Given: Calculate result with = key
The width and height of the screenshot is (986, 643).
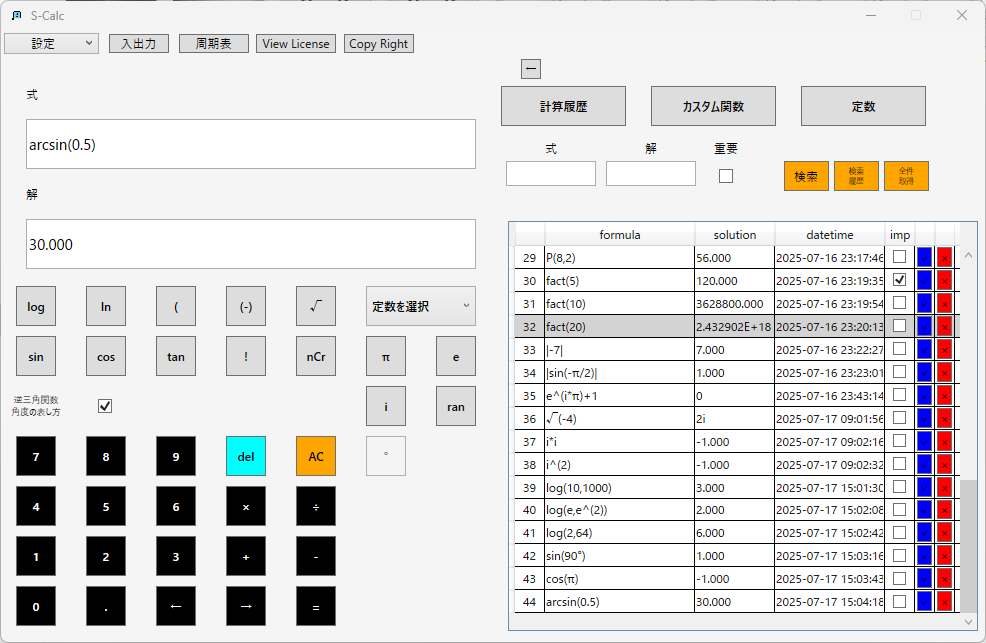Looking at the screenshot, I should (x=316, y=606).
